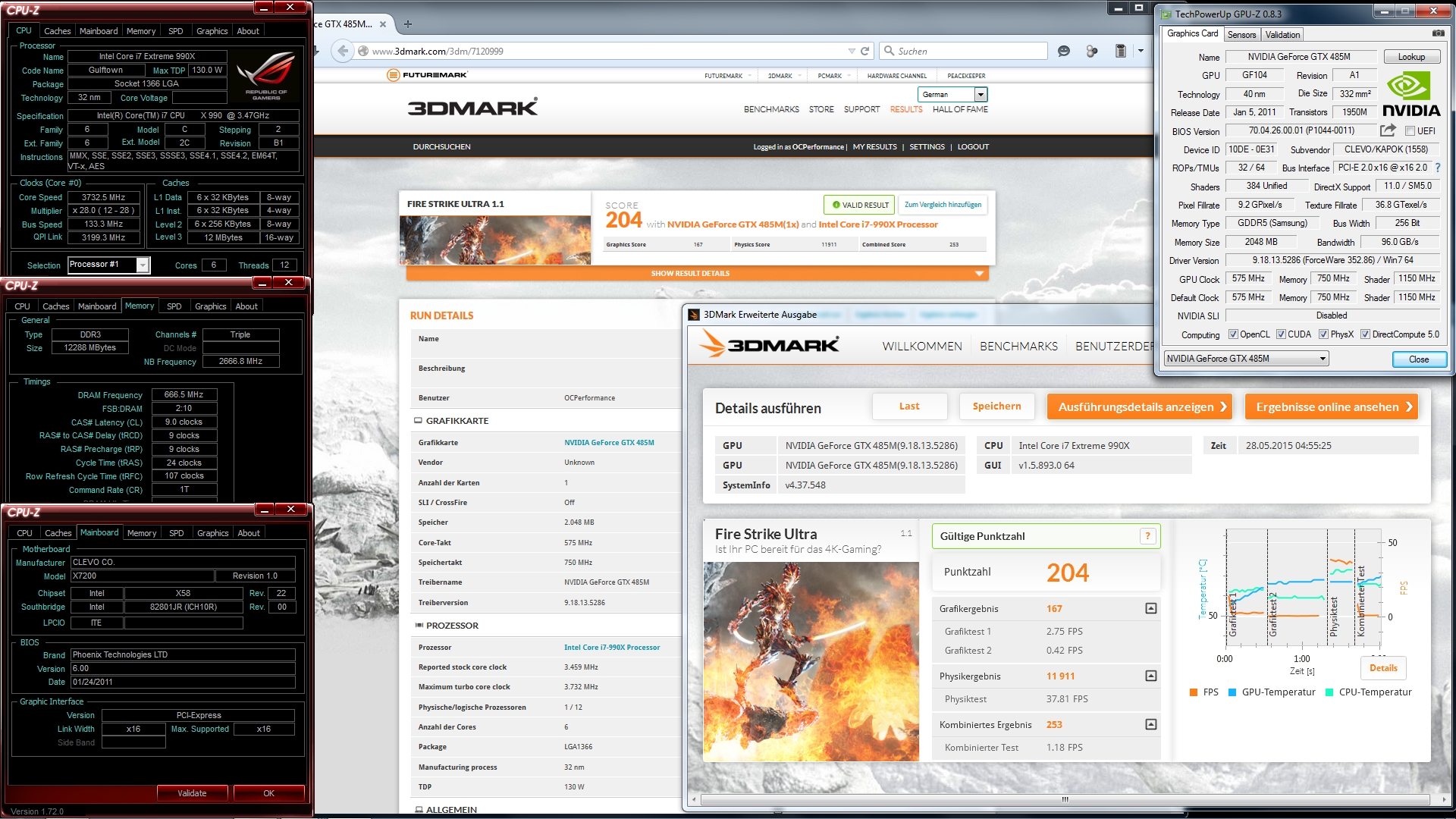This screenshot has height=819, width=1456.
Task: Switch to the Validation tab in GPU-Z
Action: coord(1282,35)
